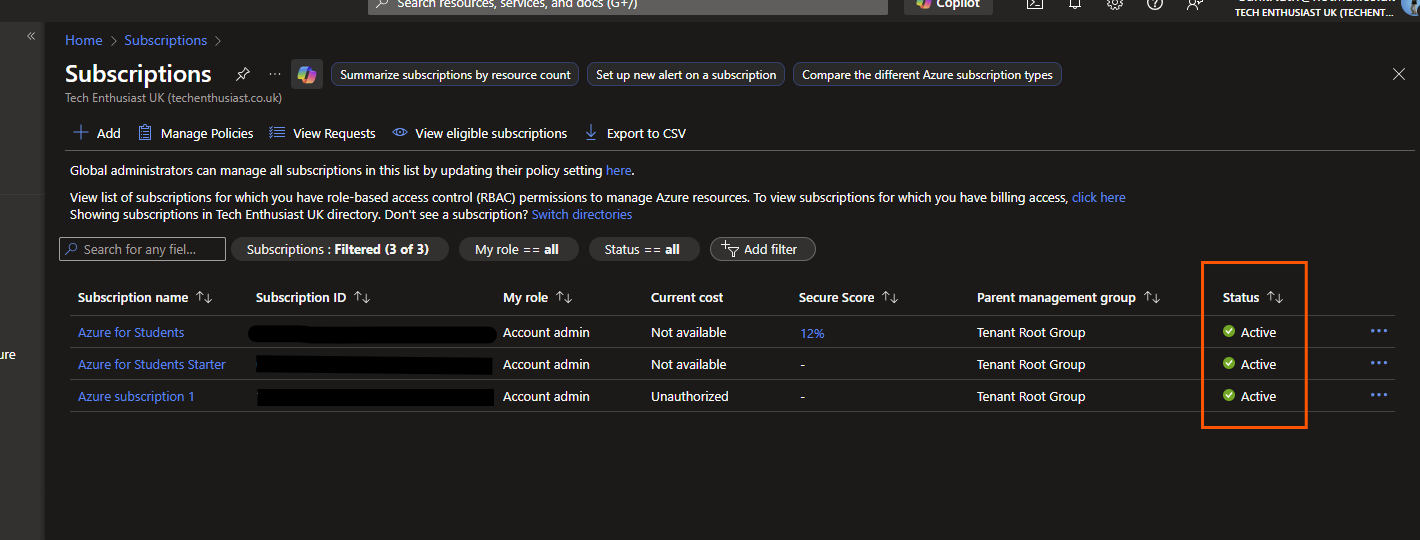Open Subscriptions Filtered (3 of 3) filter
This screenshot has width=1420, height=540.
pyautogui.click(x=338, y=249)
